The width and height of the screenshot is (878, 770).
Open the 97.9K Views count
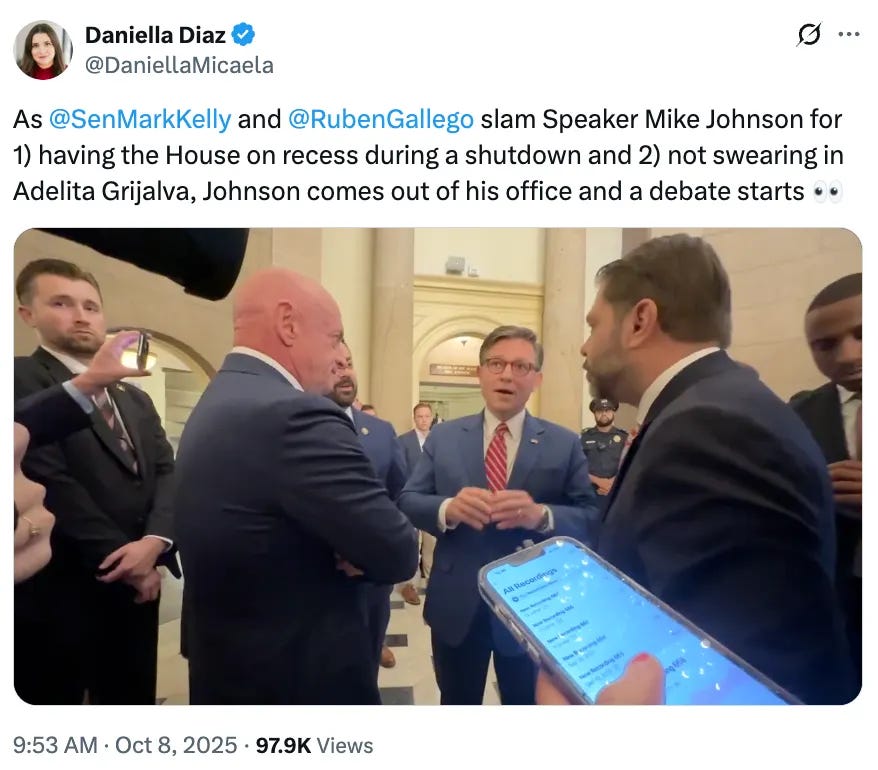tap(314, 745)
